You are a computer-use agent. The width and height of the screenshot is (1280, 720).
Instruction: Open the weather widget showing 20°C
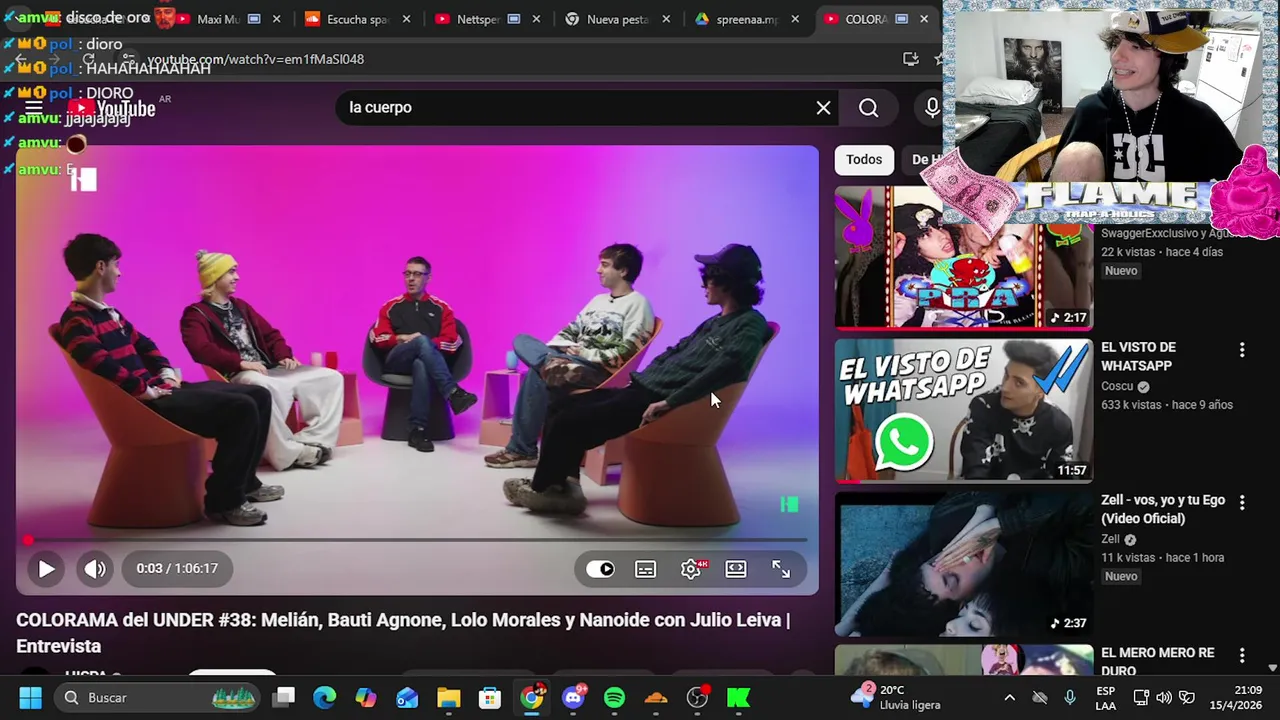pos(896,697)
